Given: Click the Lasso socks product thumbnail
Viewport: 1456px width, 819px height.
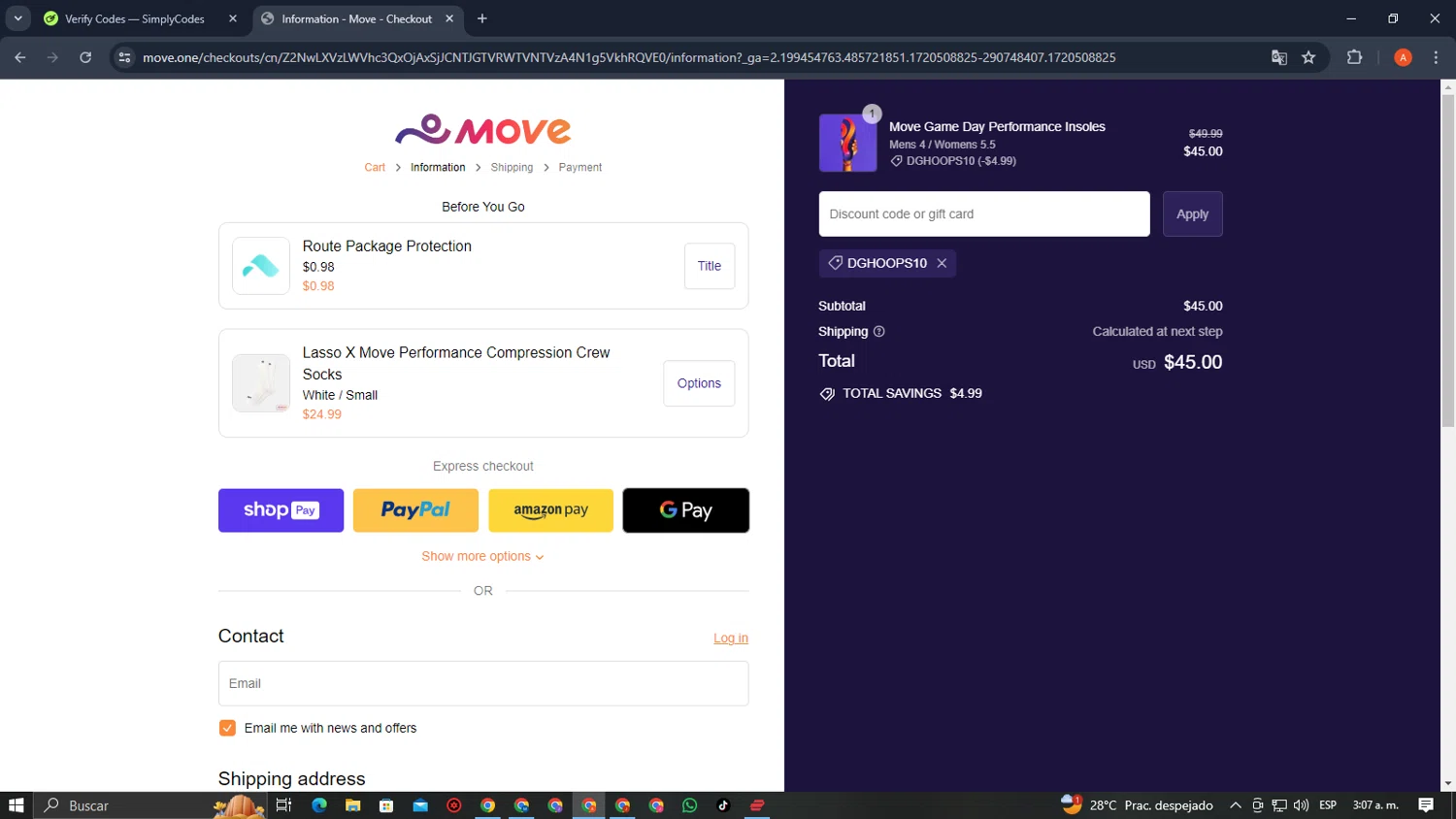Looking at the screenshot, I should [261, 383].
